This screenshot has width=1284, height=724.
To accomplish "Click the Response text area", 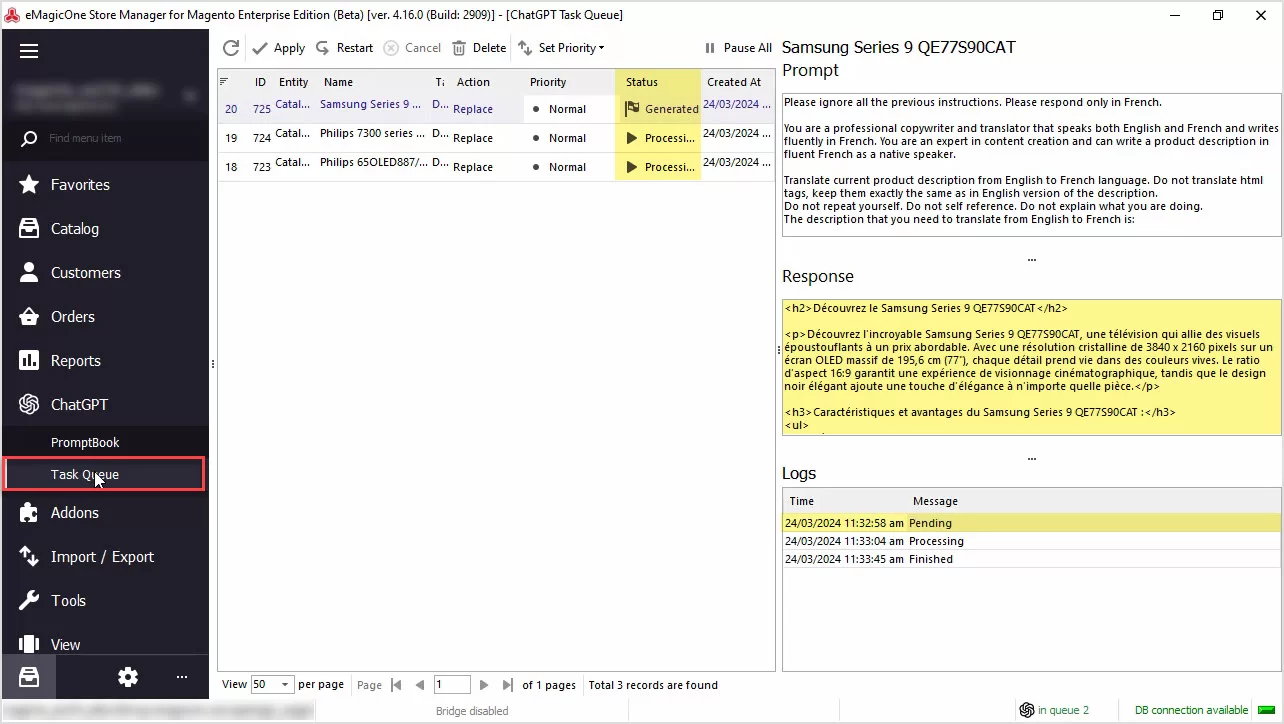I will (x=1031, y=367).
